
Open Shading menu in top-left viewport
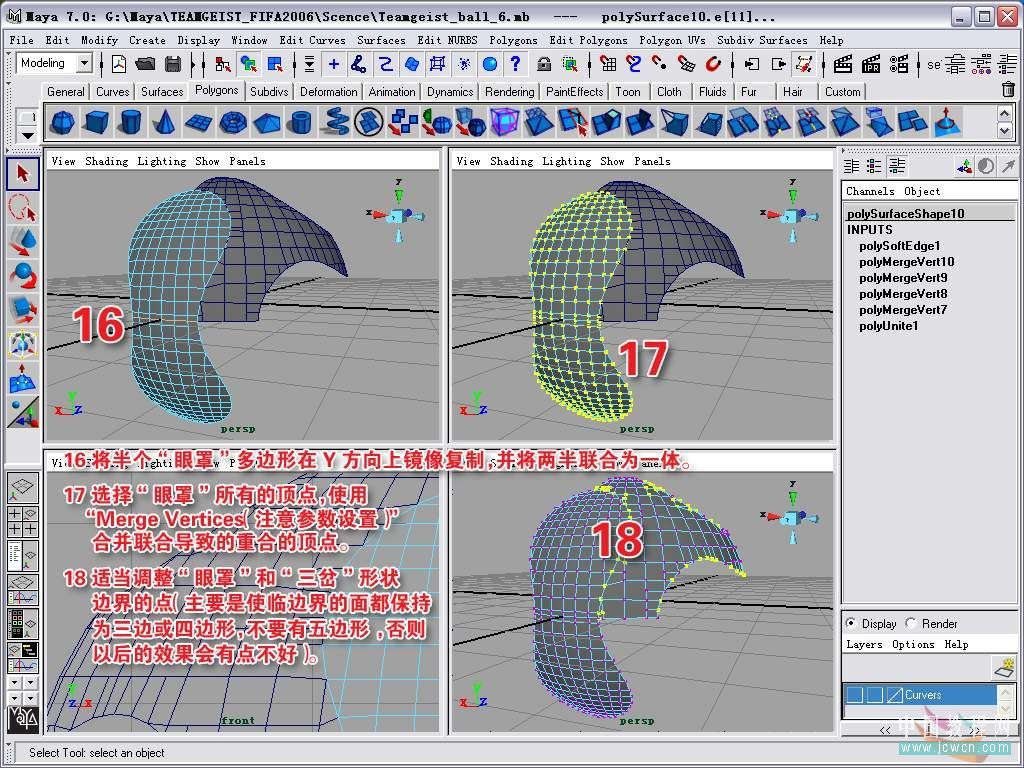[106, 161]
